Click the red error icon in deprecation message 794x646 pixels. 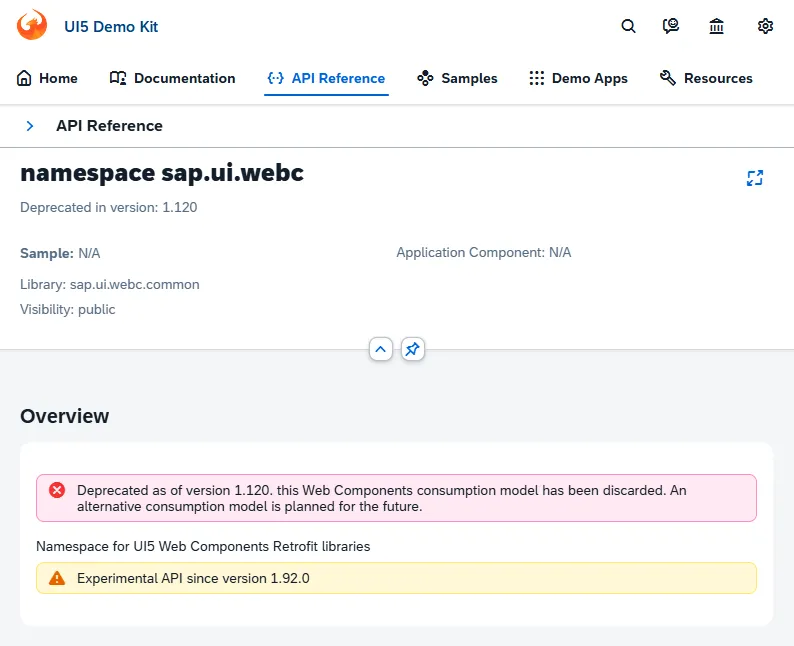[57, 490]
